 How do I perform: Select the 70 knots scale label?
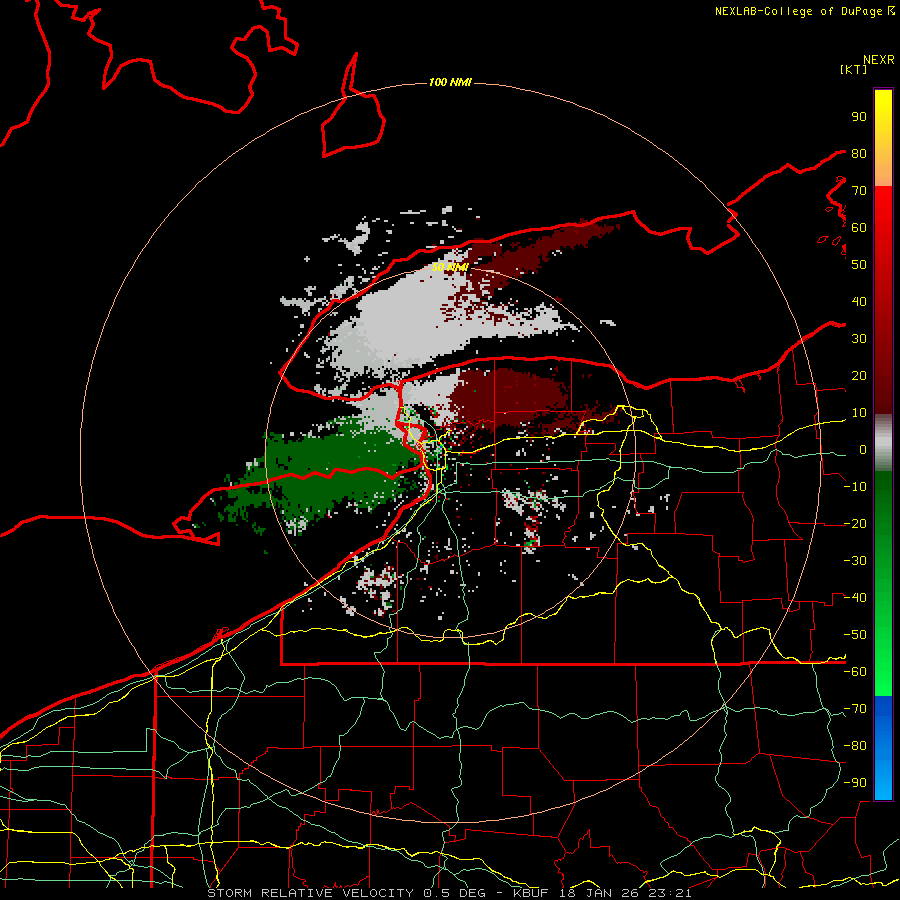coord(859,191)
